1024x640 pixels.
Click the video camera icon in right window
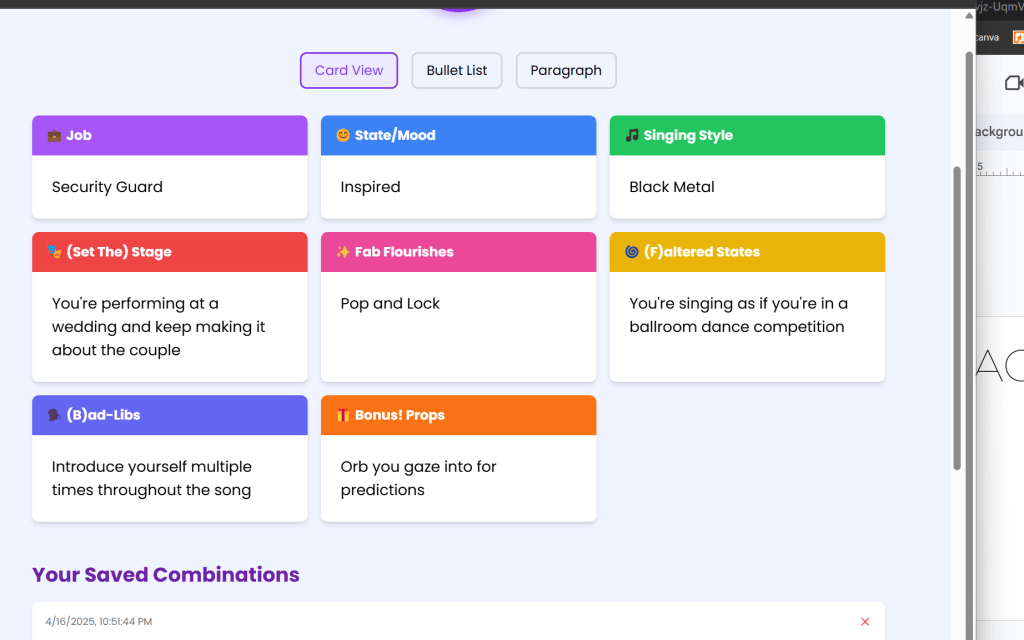click(x=1013, y=83)
